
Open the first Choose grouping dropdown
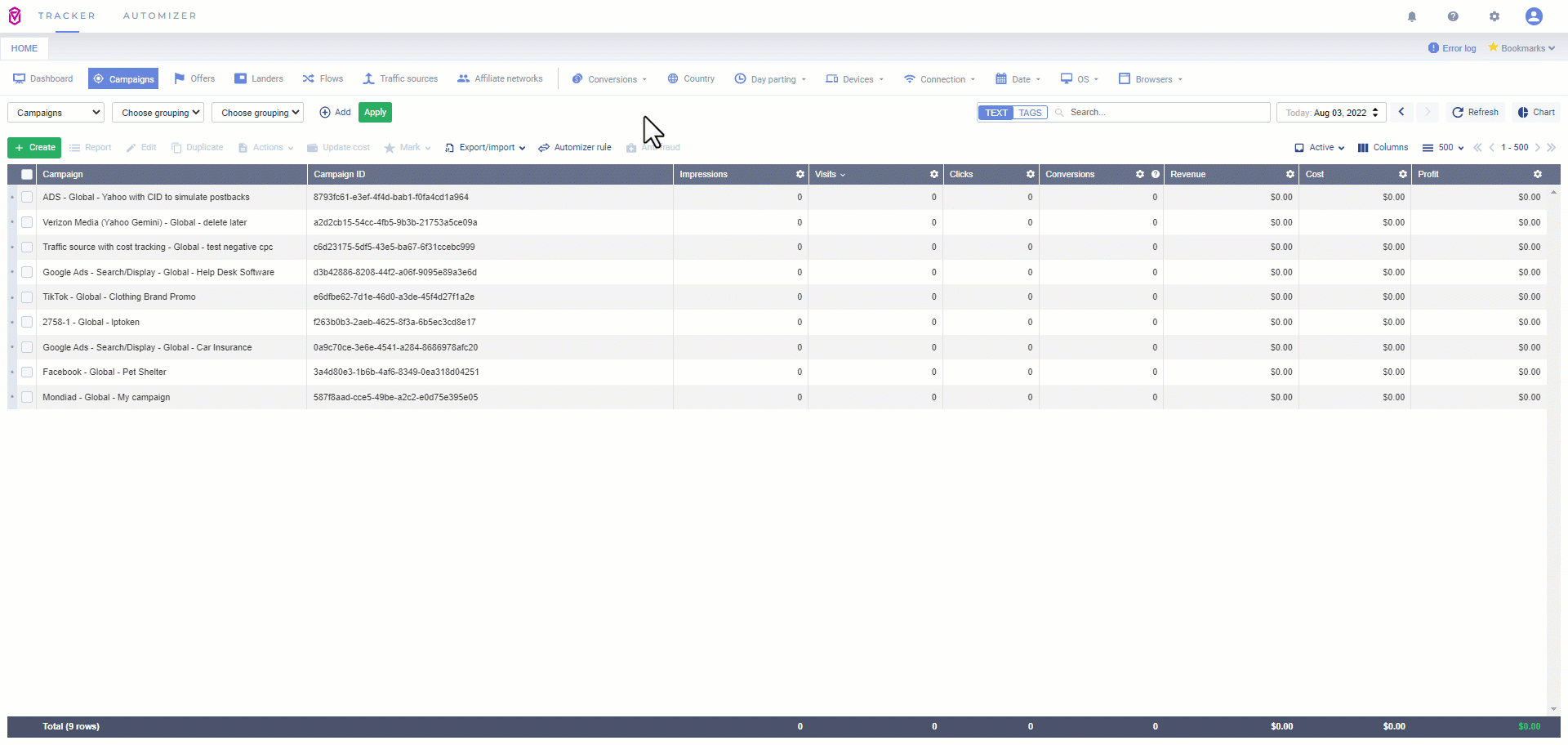pos(158,113)
